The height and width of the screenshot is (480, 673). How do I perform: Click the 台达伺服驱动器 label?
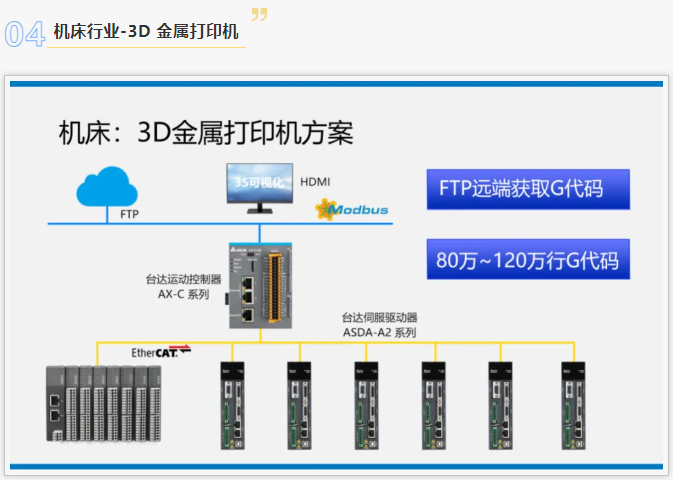[x=379, y=318]
